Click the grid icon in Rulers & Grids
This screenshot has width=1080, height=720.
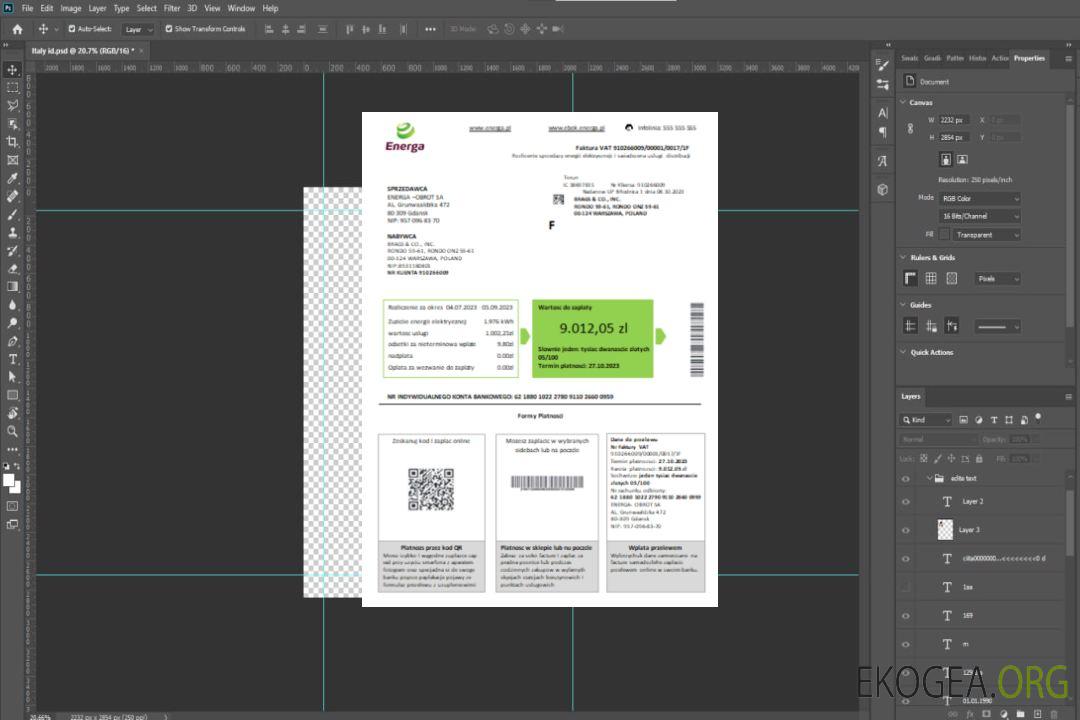[931, 279]
